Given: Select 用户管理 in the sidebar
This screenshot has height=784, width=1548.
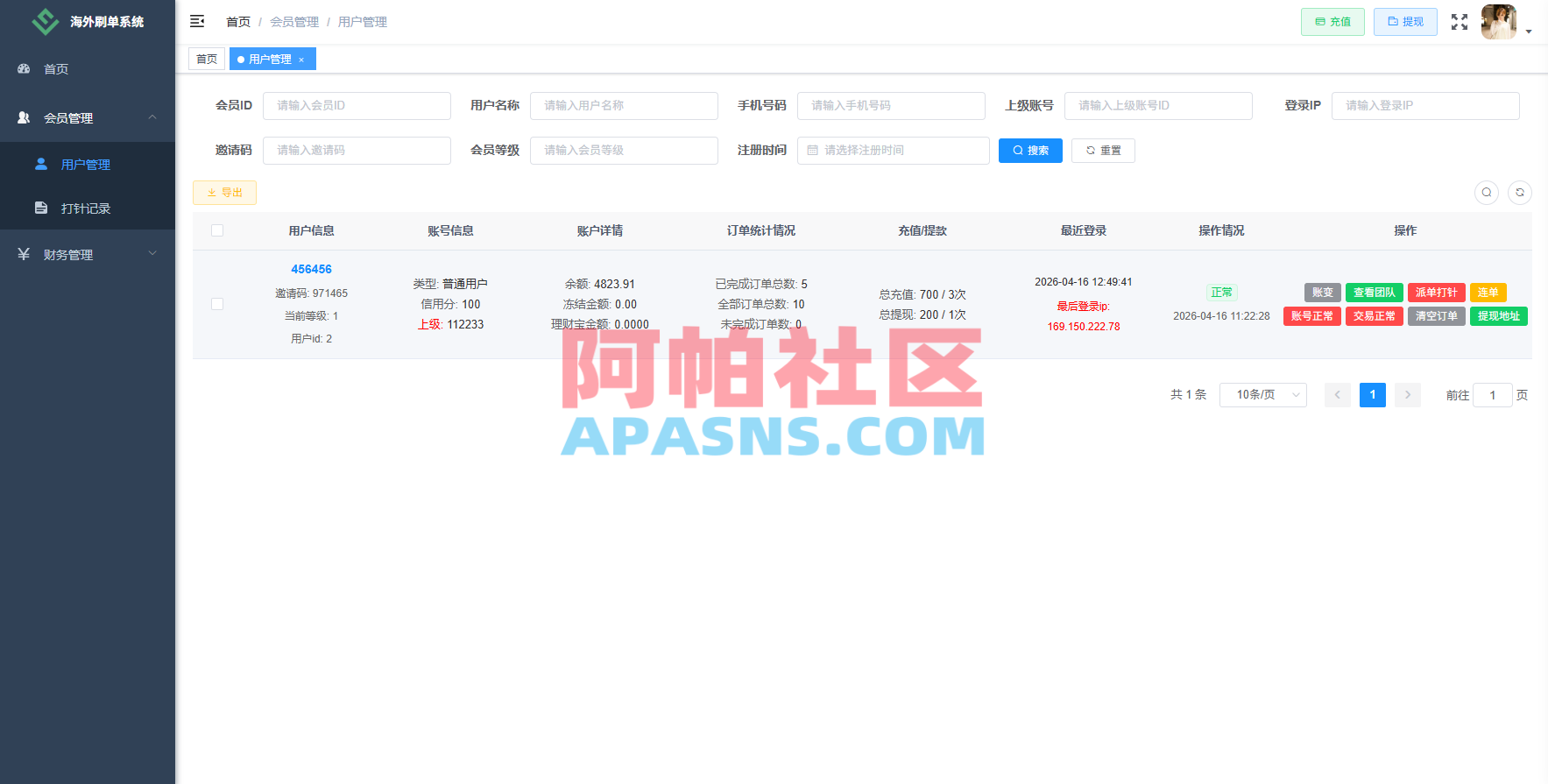Looking at the screenshot, I should click(x=88, y=164).
